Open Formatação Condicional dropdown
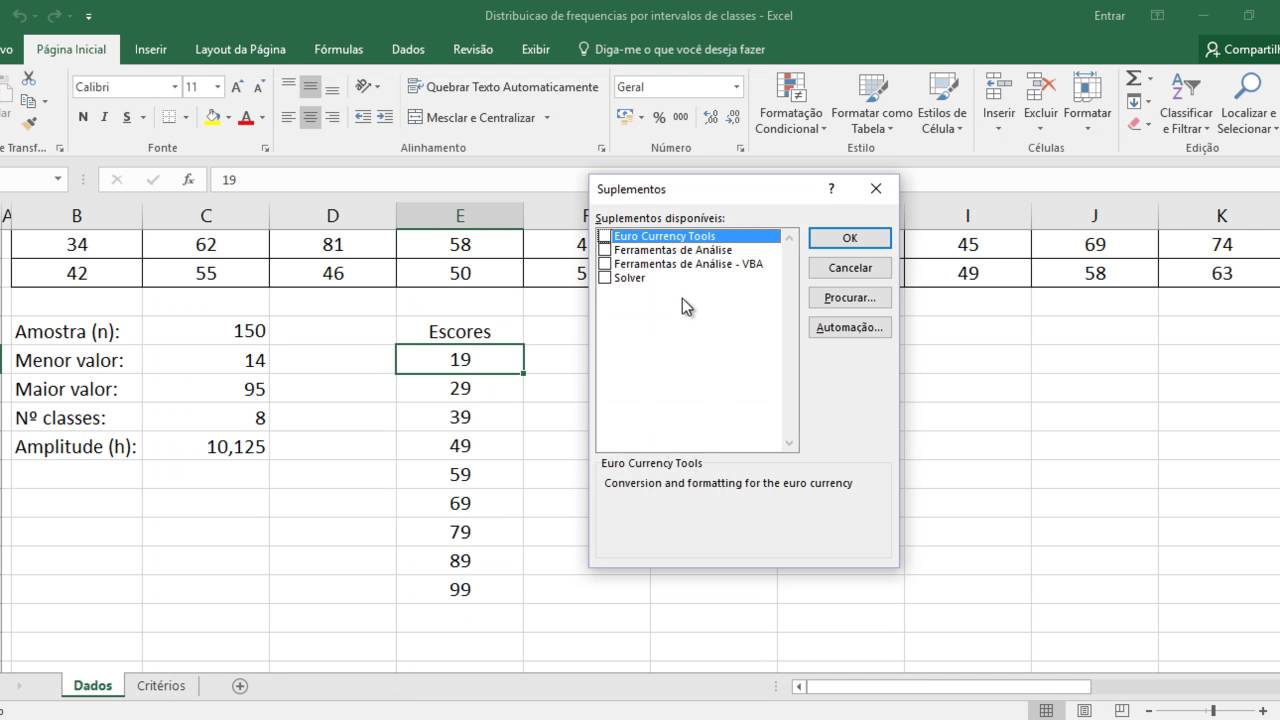 pyautogui.click(x=790, y=104)
